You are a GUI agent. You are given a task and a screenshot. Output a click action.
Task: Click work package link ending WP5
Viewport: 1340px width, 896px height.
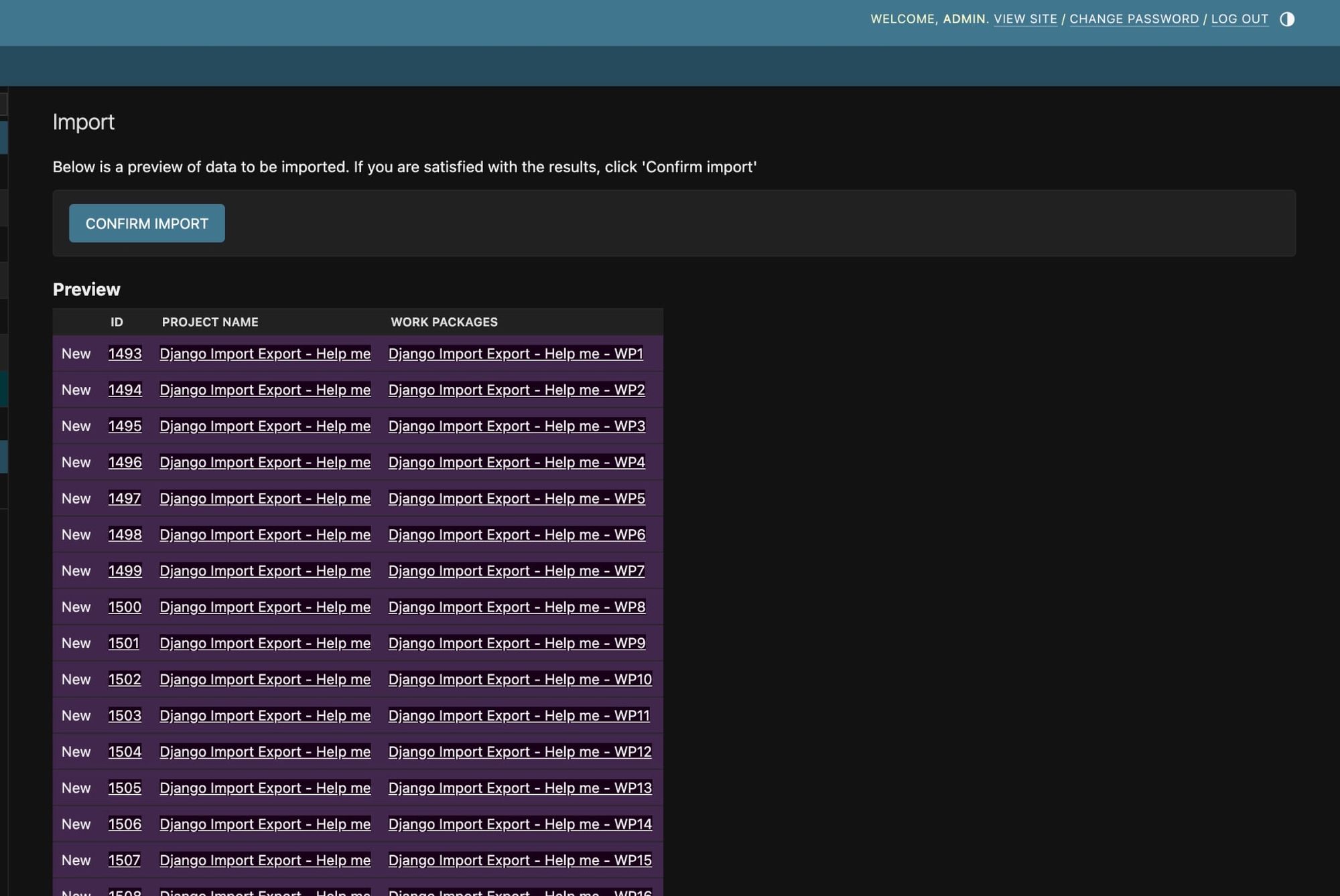[x=517, y=498]
